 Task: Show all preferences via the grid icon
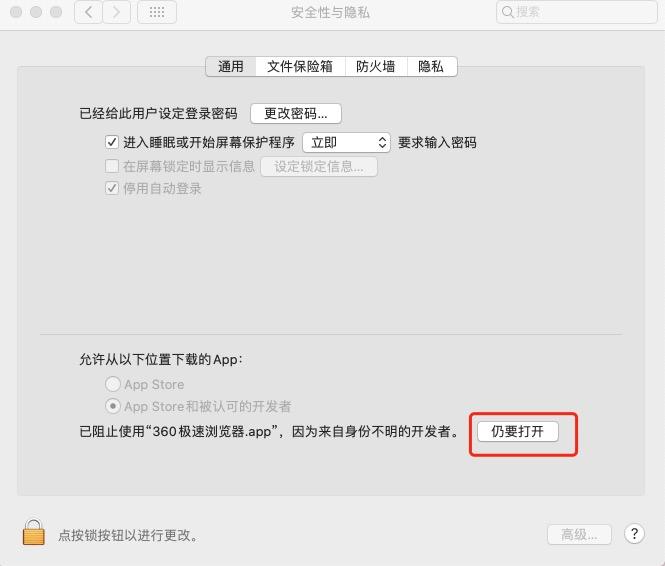point(157,12)
